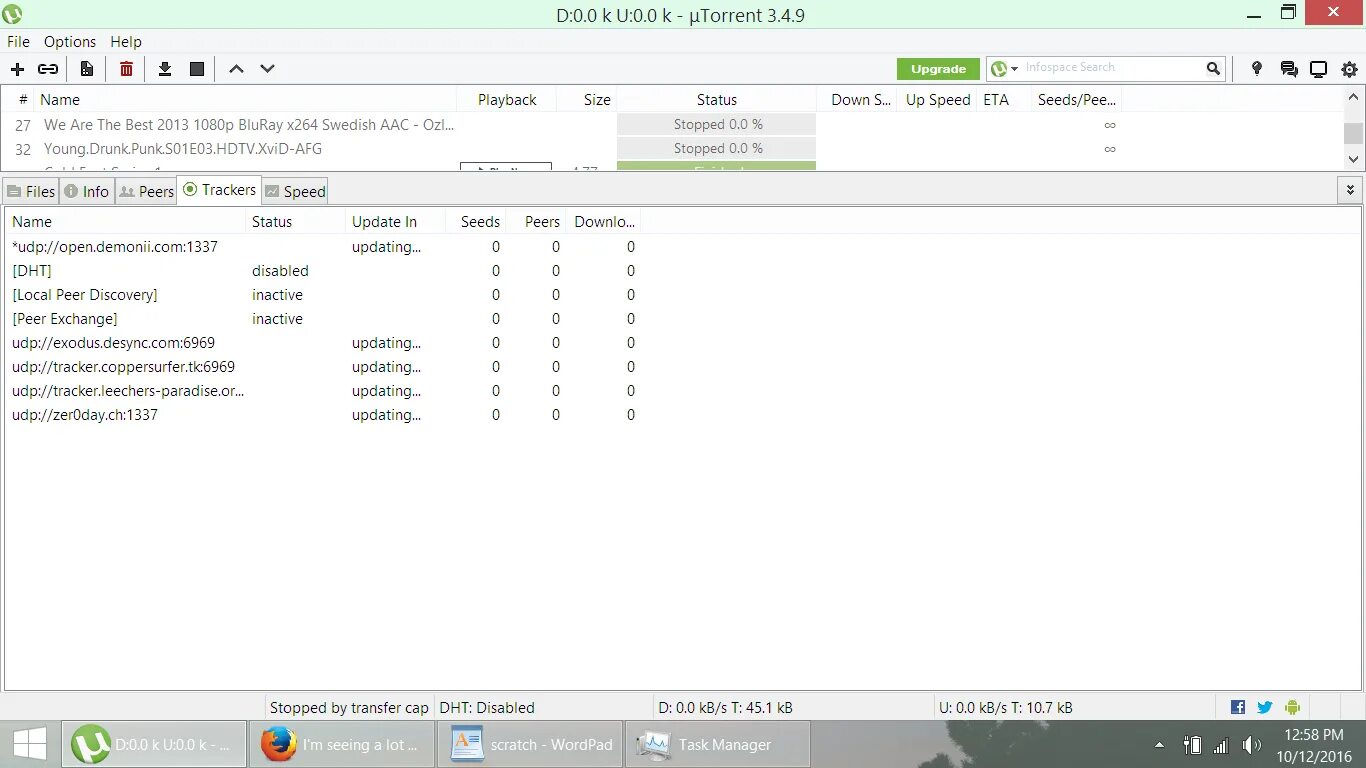Switch to the Info tab

87,191
